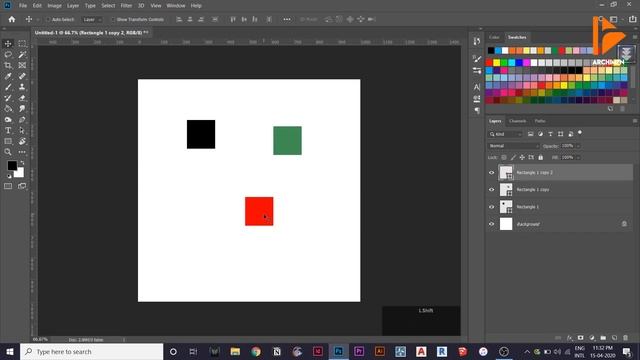Create a new layer from panel footer
Screen dimensions: 640x360
click(614, 338)
